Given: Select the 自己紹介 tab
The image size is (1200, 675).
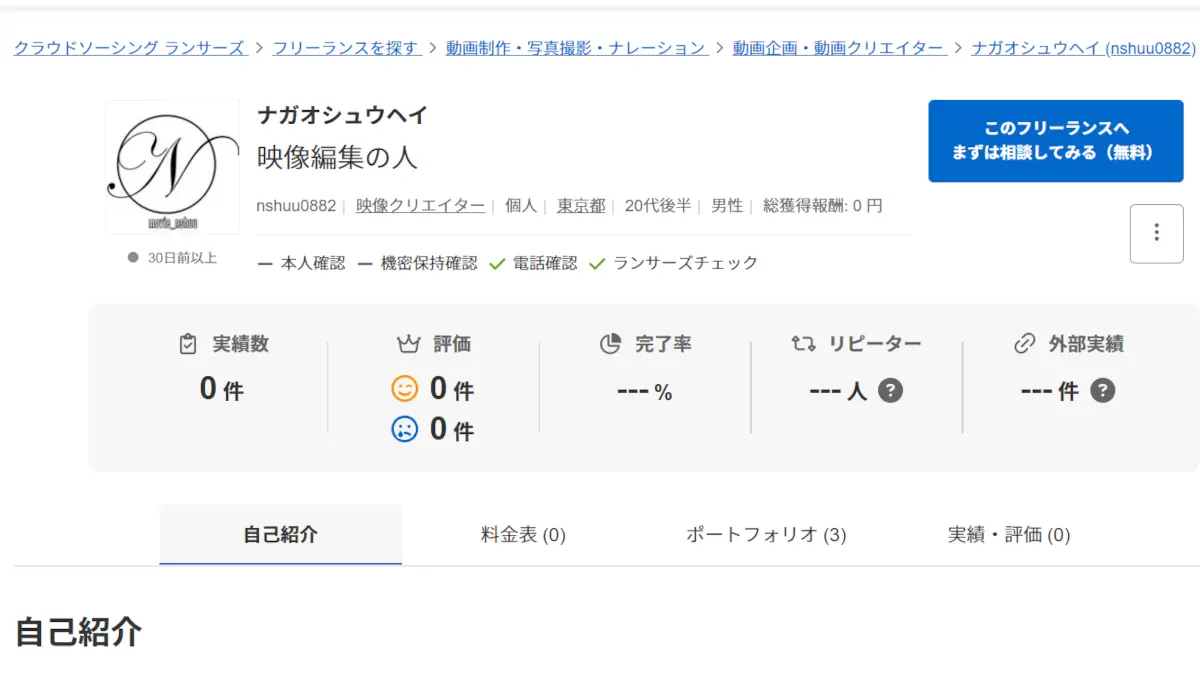Looking at the screenshot, I should point(280,535).
